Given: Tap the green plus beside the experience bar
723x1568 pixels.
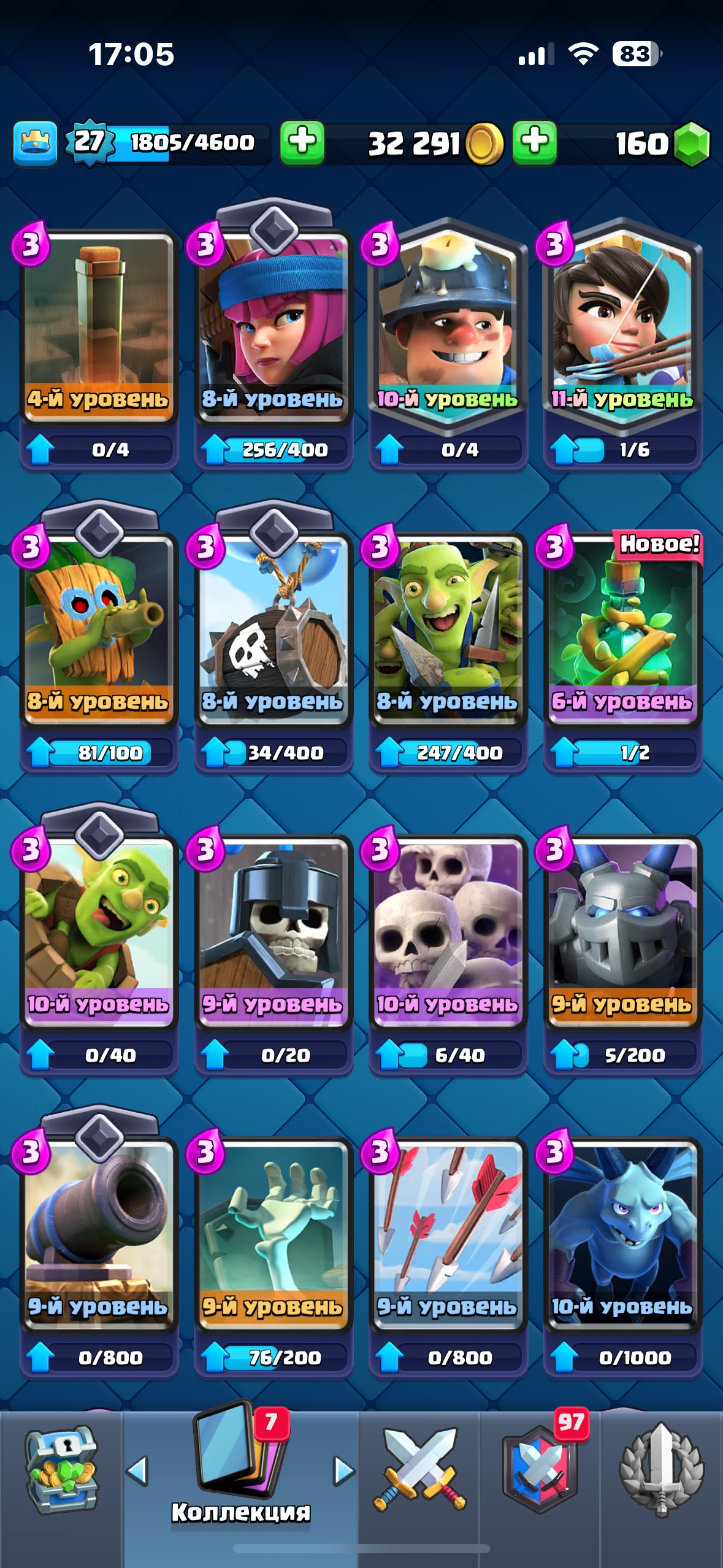Looking at the screenshot, I should tap(302, 142).
